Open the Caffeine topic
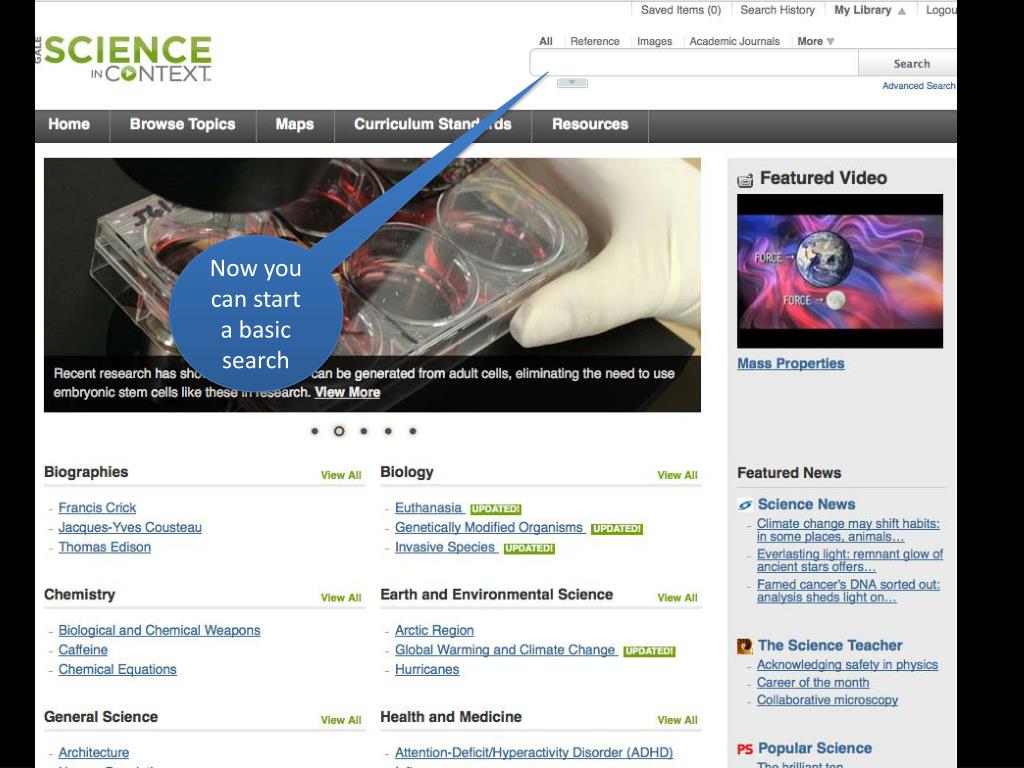 click(x=83, y=650)
